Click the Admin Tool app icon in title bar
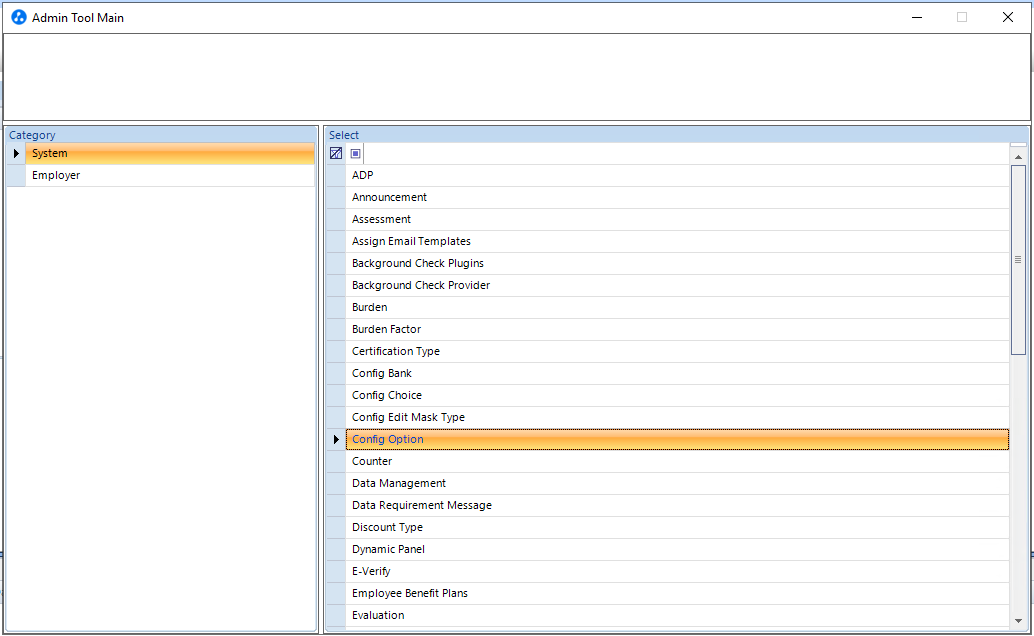 [x=19, y=17]
